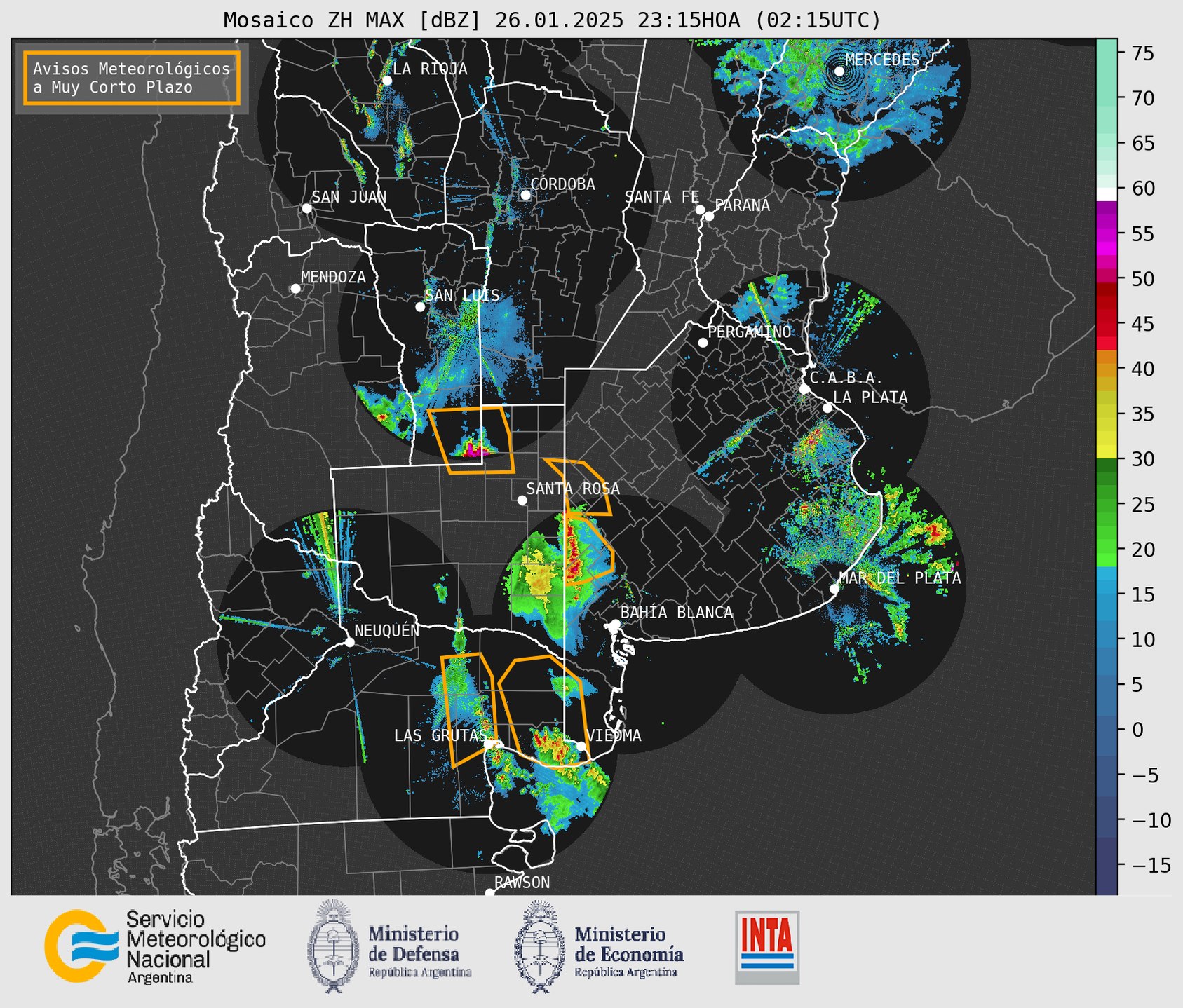Click the colorbar tick label 0
The width and height of the screenshot is (1183, 1008).
tap(1137, 730)
